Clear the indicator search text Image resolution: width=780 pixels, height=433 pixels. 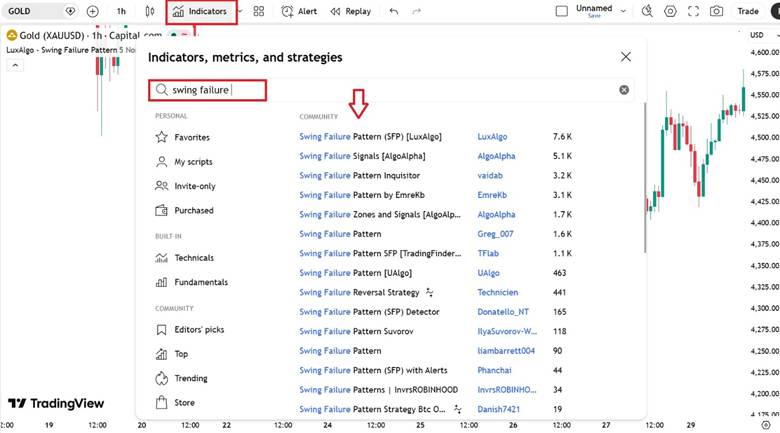tap(624, 90)
